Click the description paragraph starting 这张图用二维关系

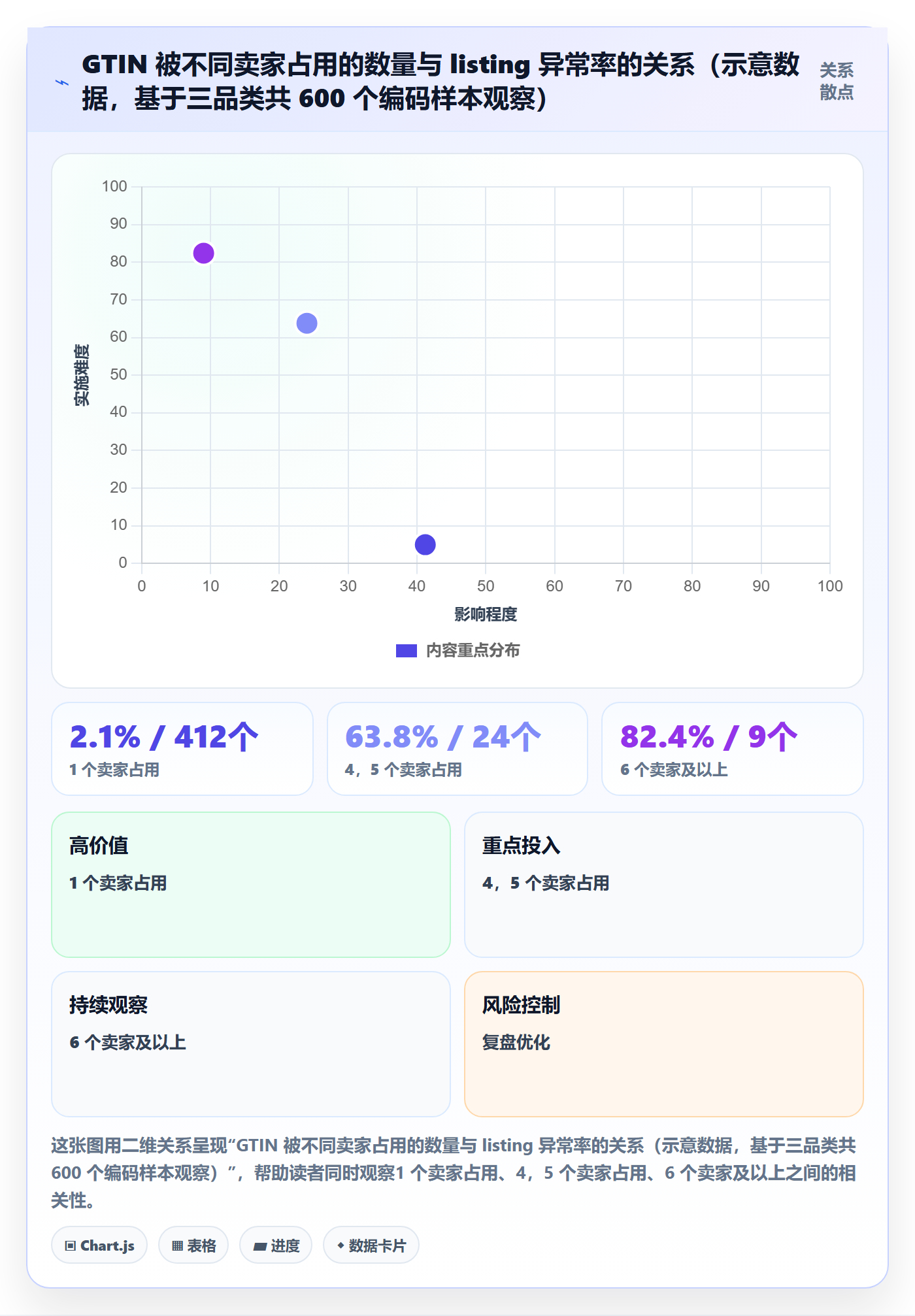(454, 1172)
